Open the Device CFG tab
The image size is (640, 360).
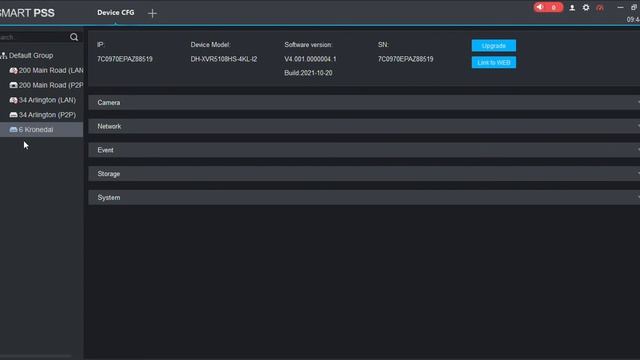tap(116, 13)
